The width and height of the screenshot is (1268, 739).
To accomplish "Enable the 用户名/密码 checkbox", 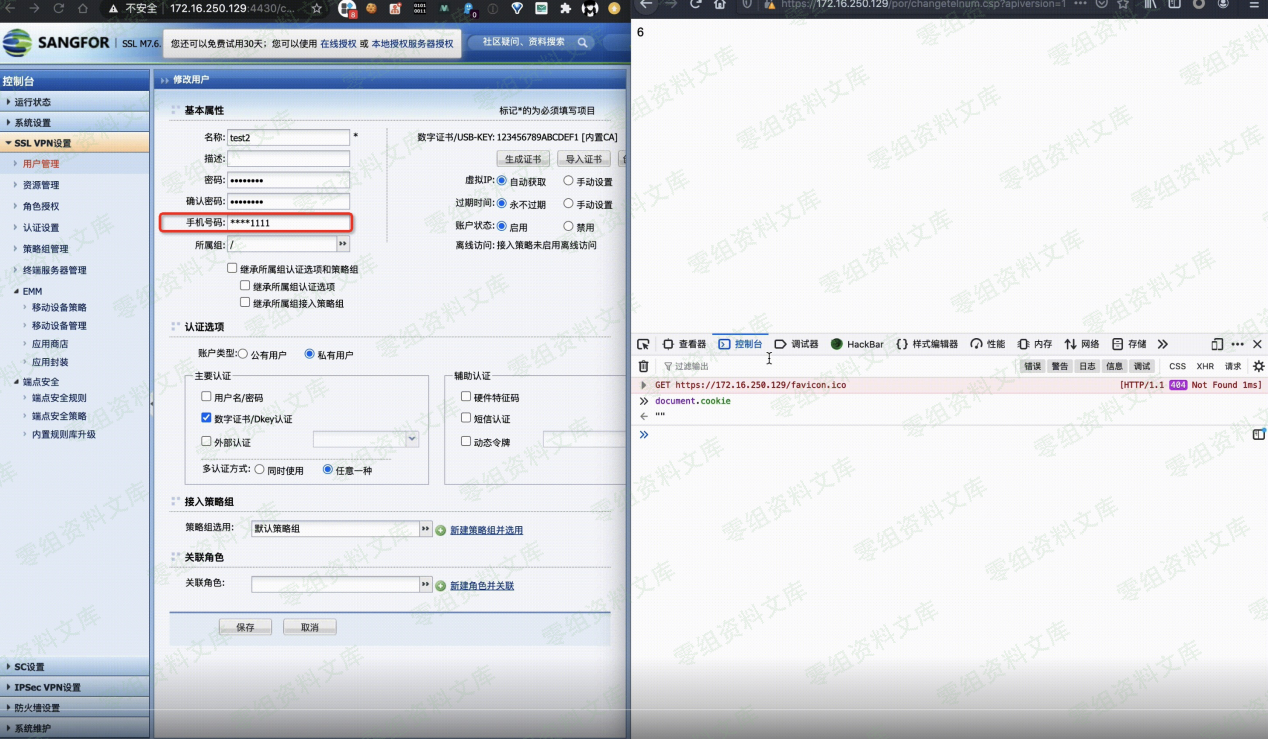I will pyautogui.click(x=206, y=397).
